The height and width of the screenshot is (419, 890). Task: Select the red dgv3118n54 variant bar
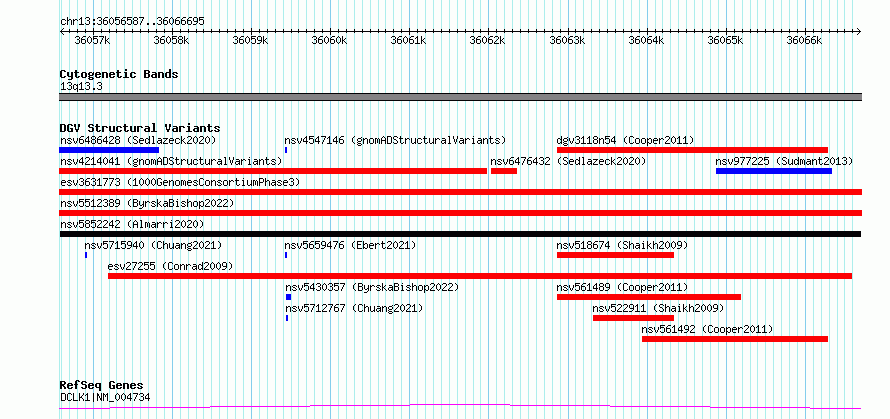point(692,150)
